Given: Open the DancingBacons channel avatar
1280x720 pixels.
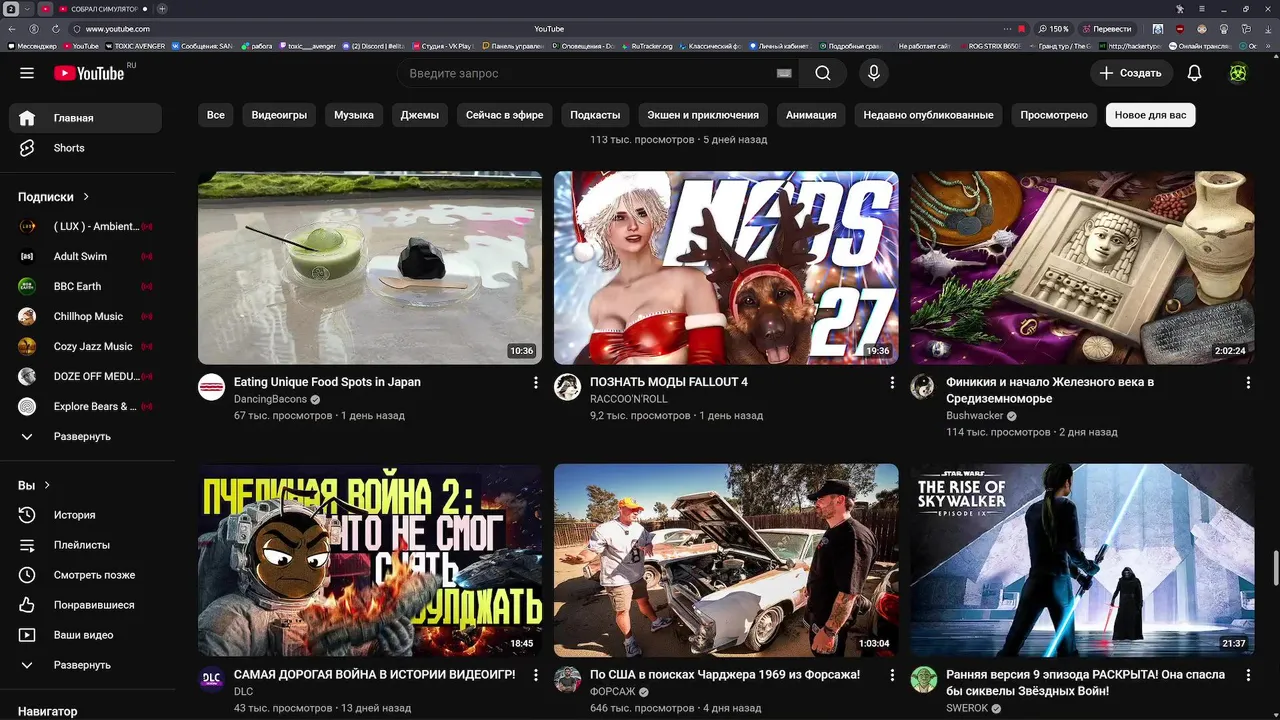Looking at the screenshot, I should 211,387.
